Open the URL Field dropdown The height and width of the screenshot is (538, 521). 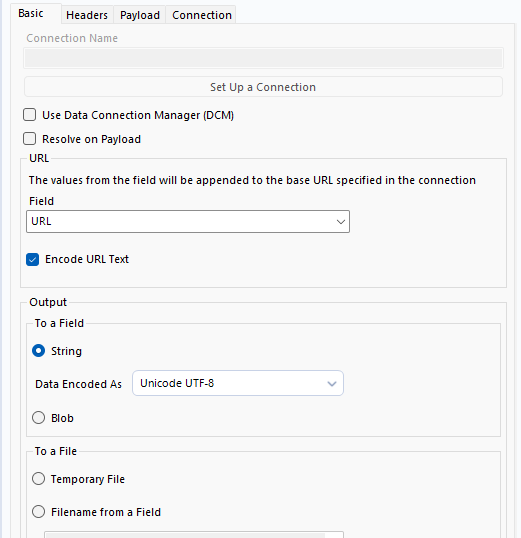188,221
